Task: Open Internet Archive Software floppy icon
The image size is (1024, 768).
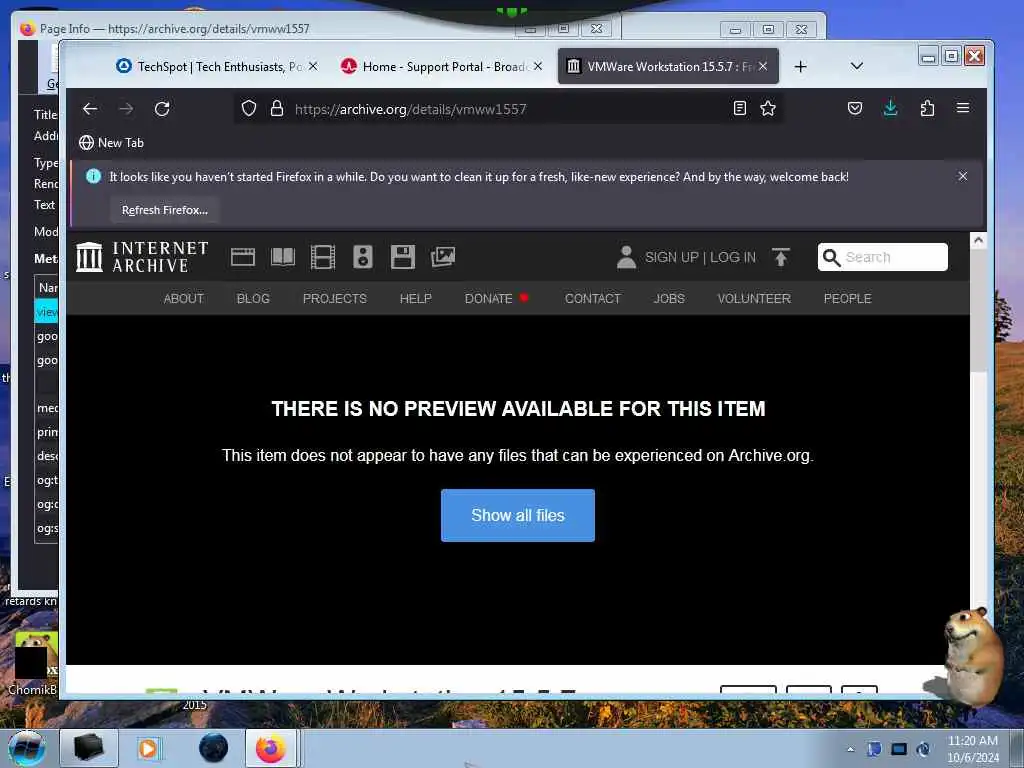Action: 403,257
